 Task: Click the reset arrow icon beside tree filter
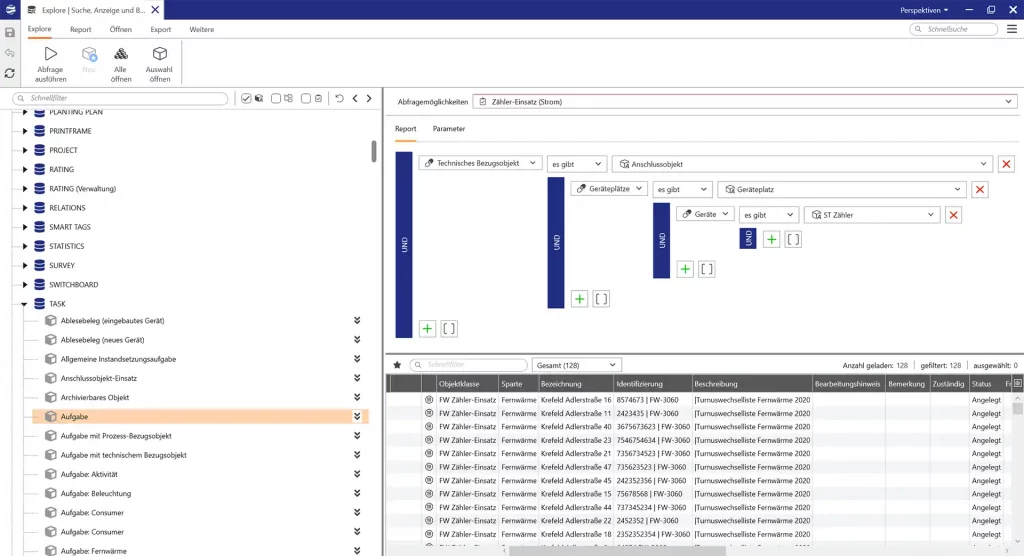point(340,98)
